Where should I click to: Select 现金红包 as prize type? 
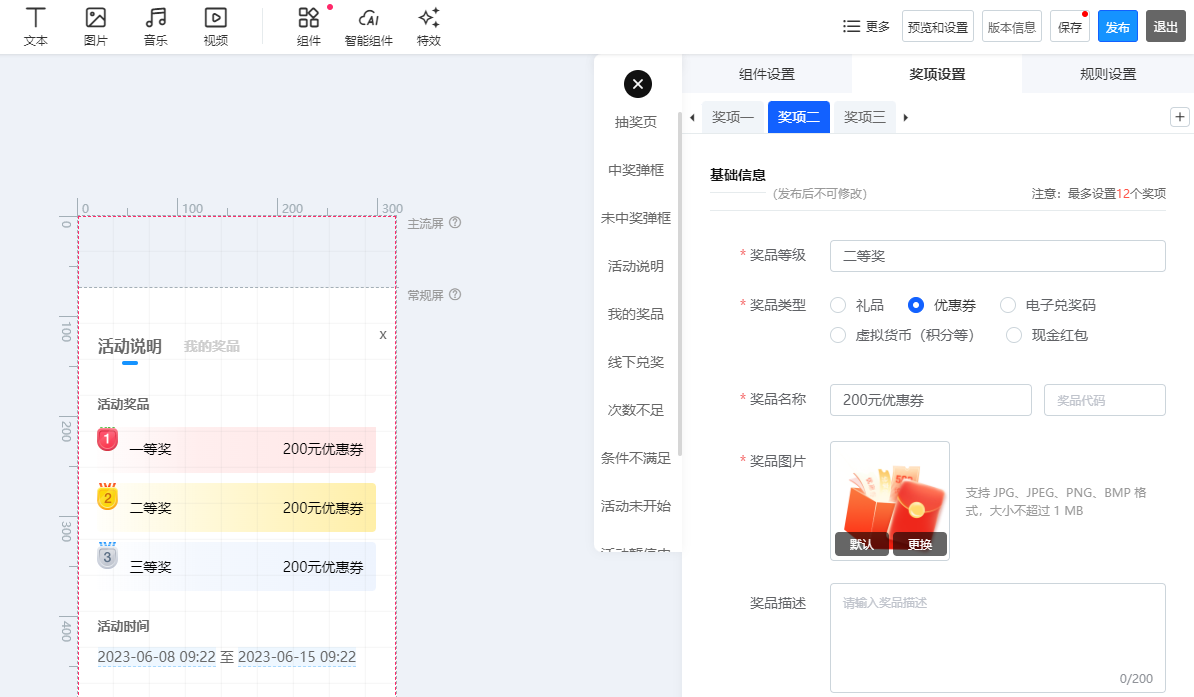[x=1014, y=335]
